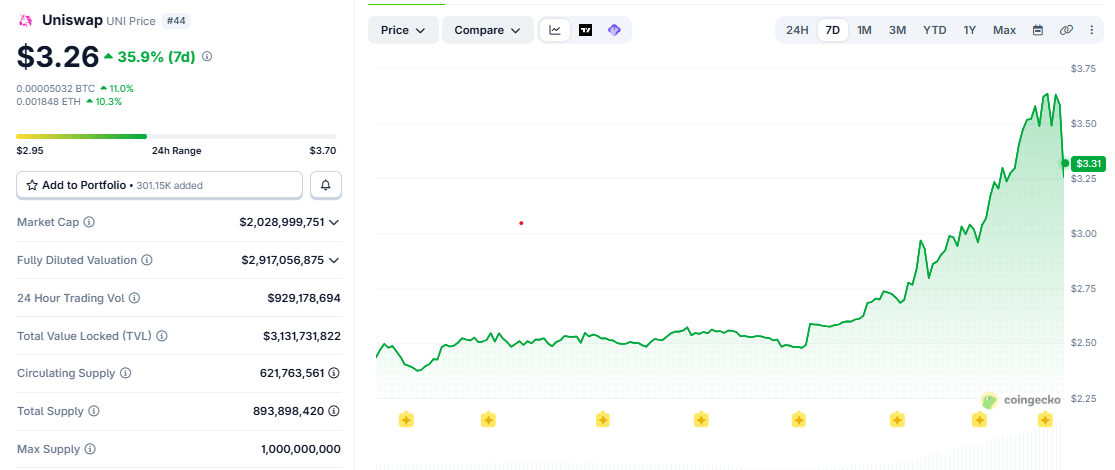
Task: Click the 1,000,000,000 max supply value
Action: point(301,449)
